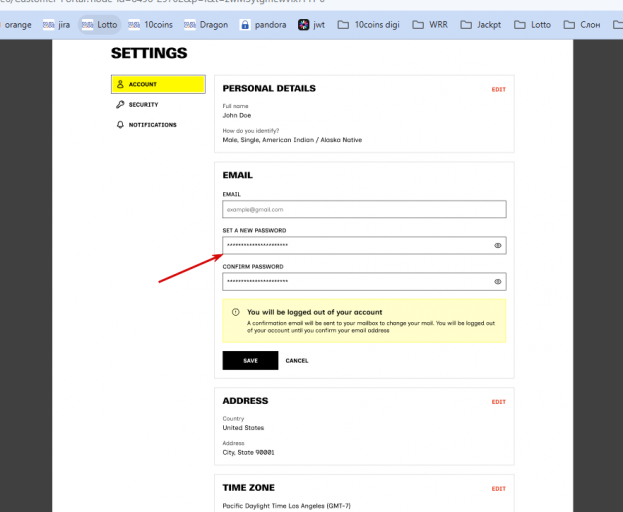Click the Pacific Daylight Time zone value
Image resolution: width=623 pixels, height=512 pixels.
point(286,506)
